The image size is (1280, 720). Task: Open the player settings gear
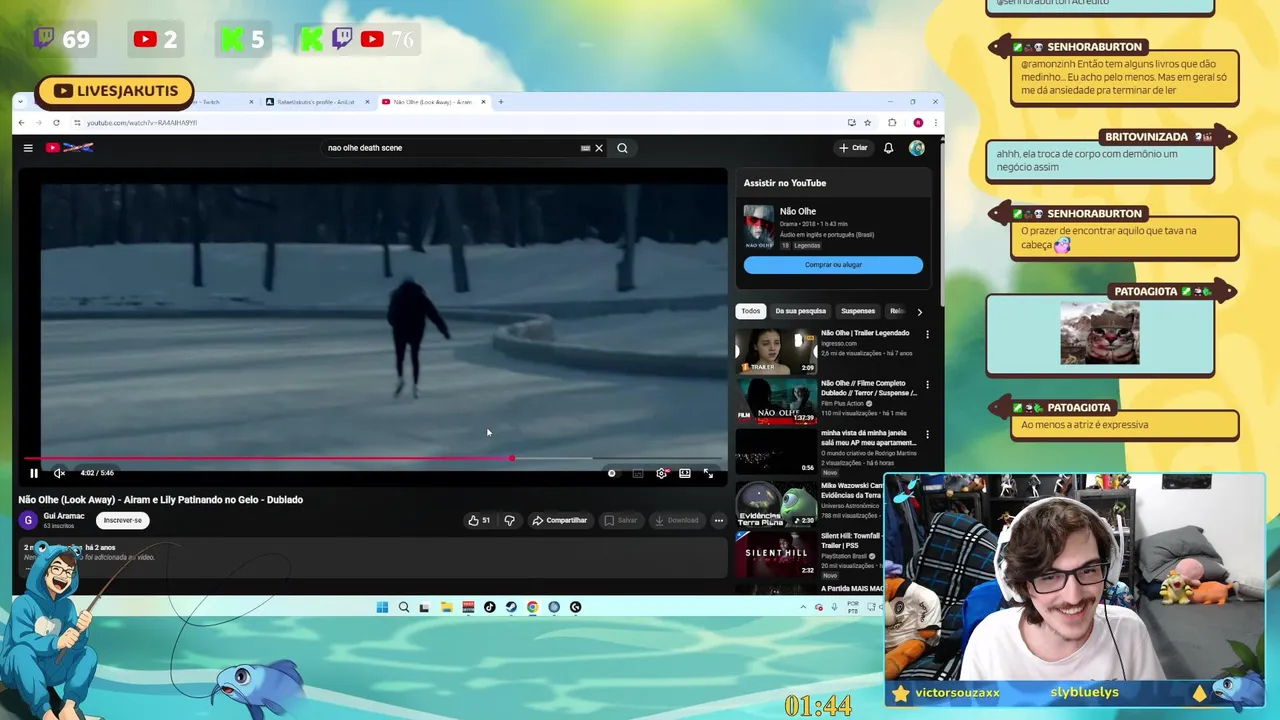coord(661,473)
